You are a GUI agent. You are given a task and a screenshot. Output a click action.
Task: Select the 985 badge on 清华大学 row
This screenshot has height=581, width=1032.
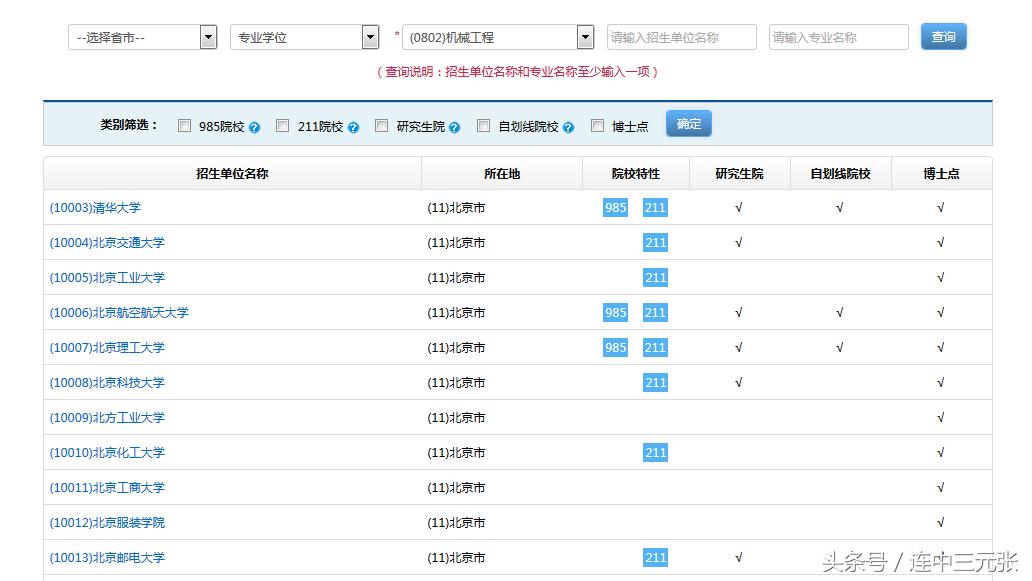614,208
